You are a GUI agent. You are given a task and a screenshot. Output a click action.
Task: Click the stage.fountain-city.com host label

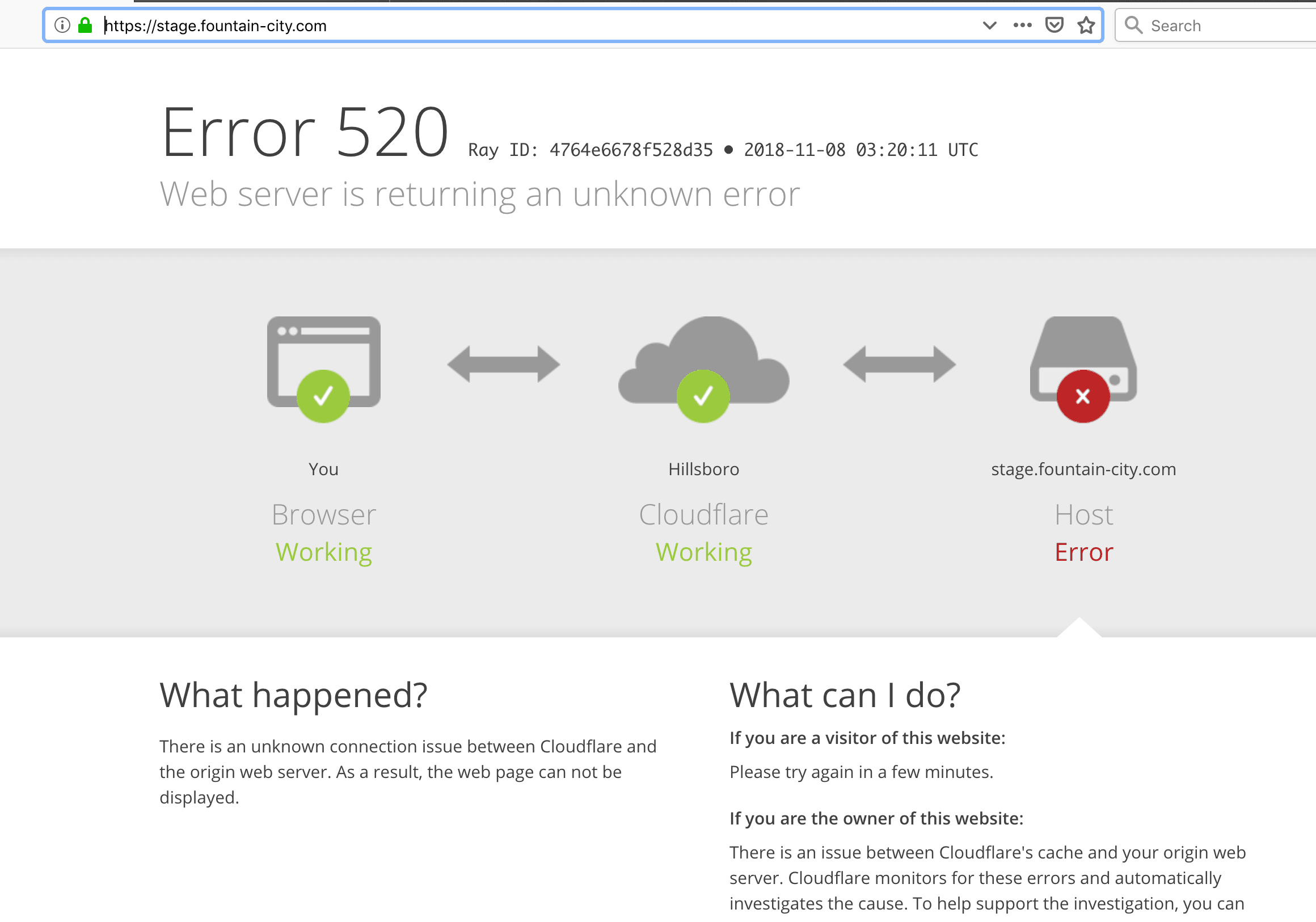click(1083, 469)
